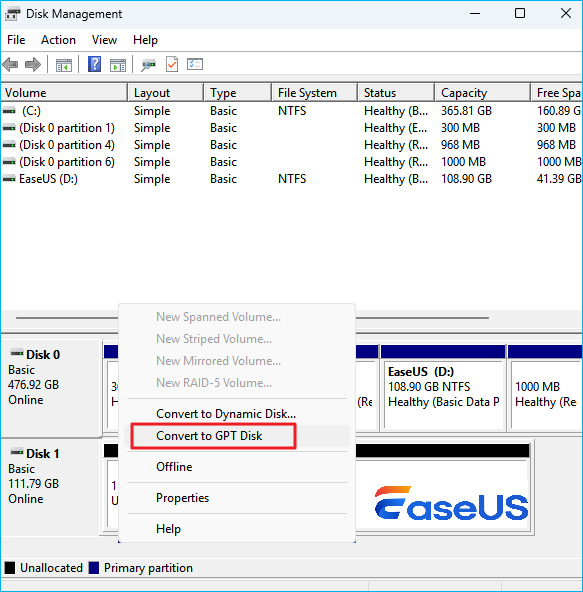Viewport: 583px width, 592px height.
Task: Open the File menu
Action: click(x=16, y=40)
